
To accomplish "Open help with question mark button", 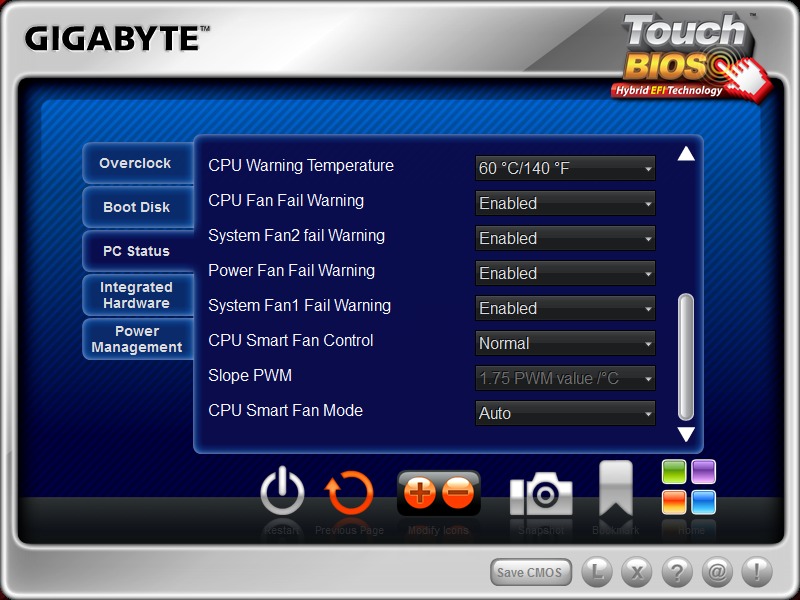I will pos(677,572).
